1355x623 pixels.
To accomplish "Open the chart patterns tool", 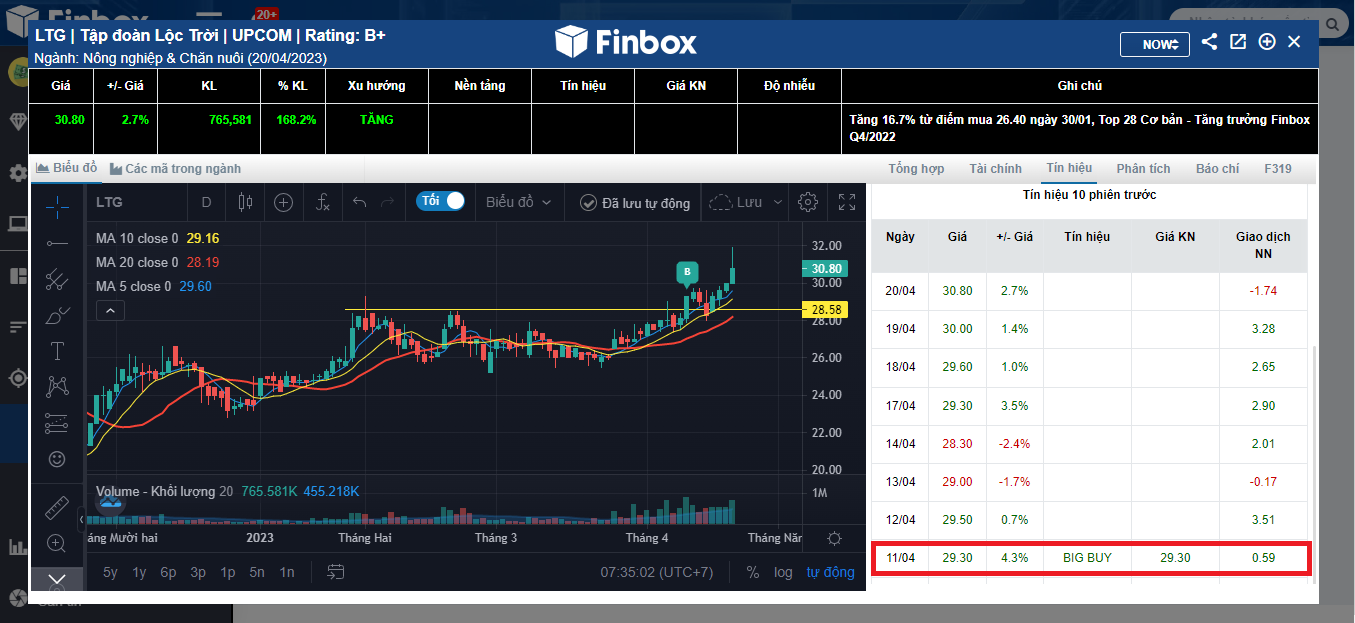I will (57, 387).
